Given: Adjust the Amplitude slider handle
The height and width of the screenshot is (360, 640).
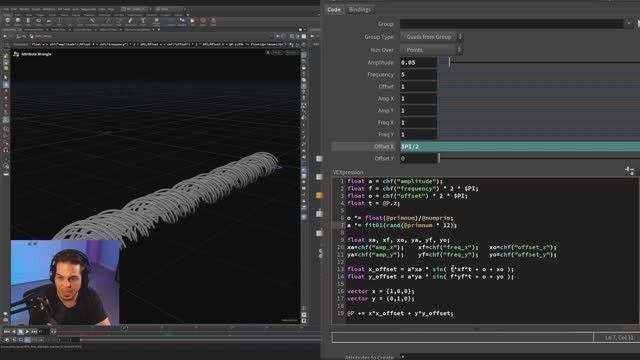Looking at the screenshot, I should (x=449, y=62).
